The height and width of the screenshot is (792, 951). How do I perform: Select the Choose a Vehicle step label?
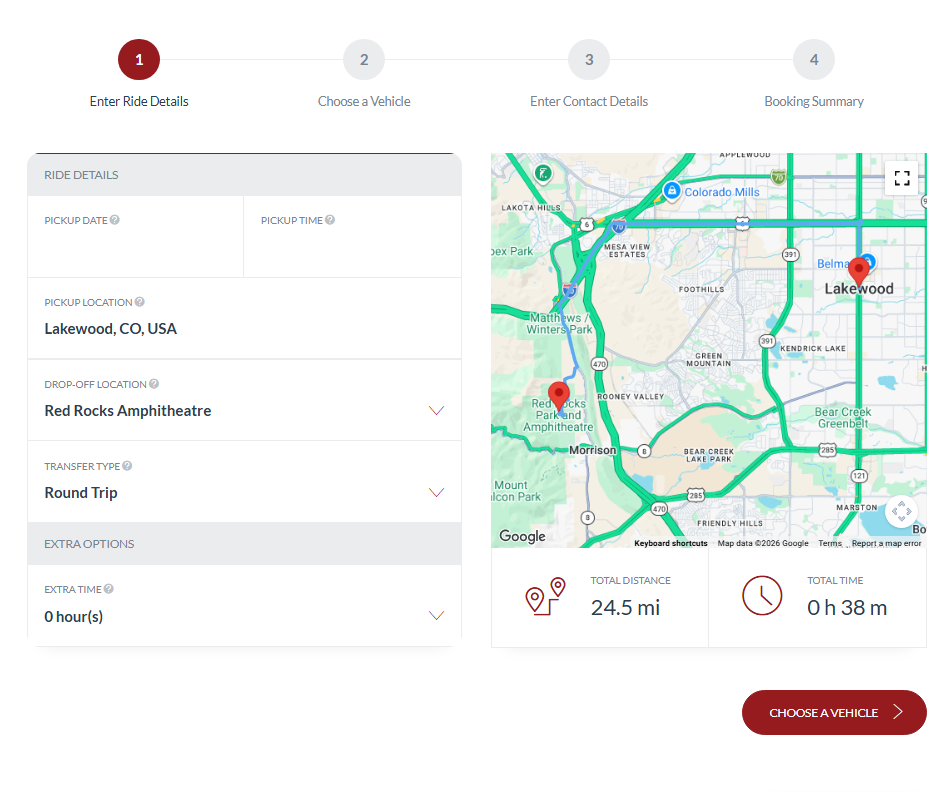point(364,101)
